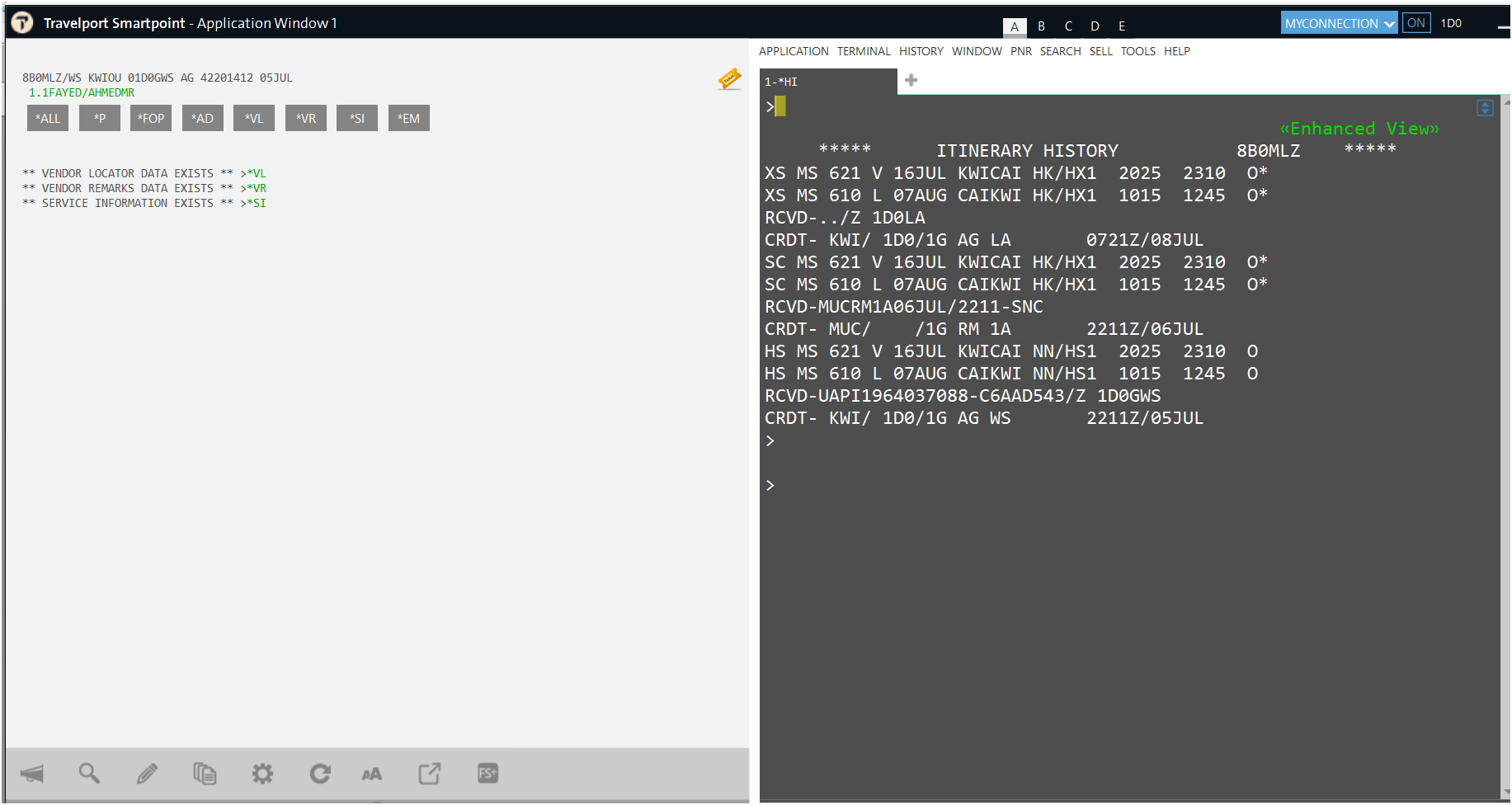The height and width of the screenshot is (805, 1512).
Task: Open the SELL menu
Action: 1100,51
